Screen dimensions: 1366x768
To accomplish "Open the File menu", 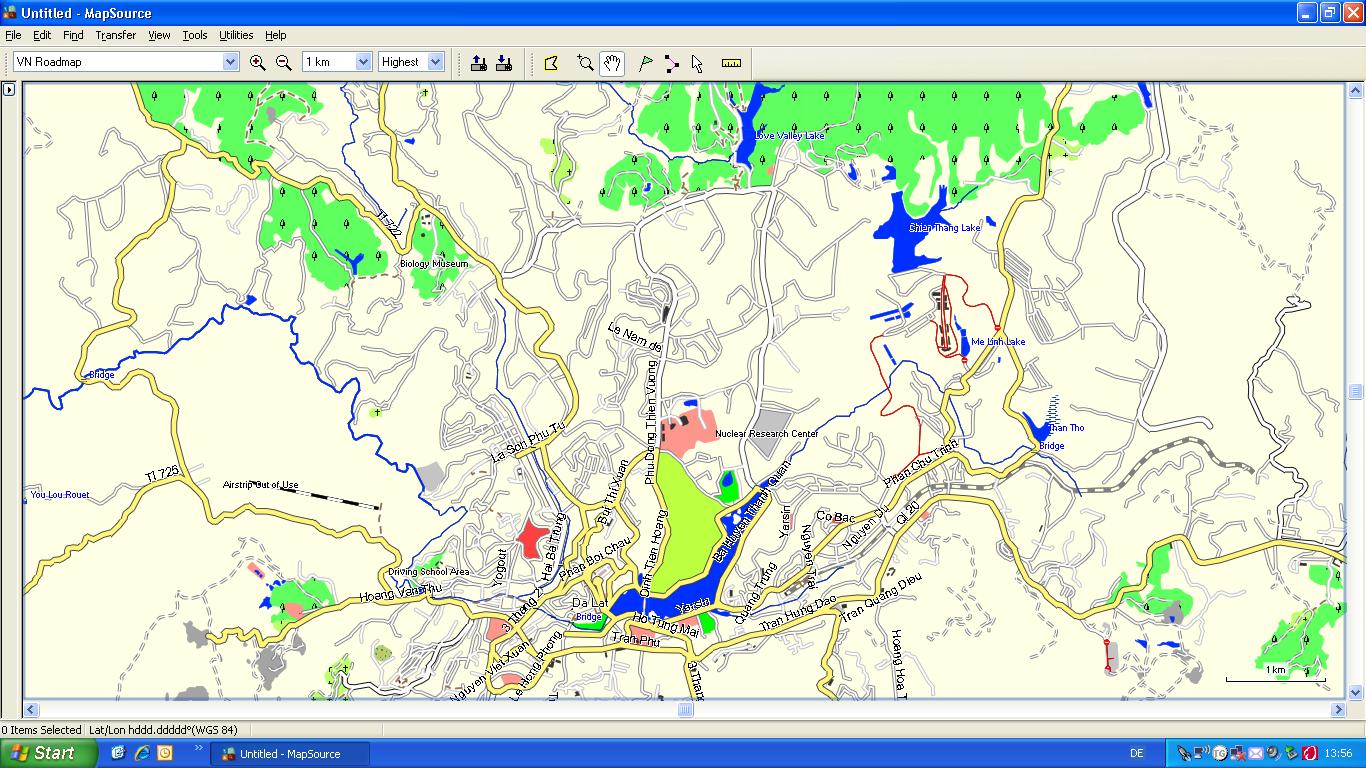I will (x=13, y=35).
